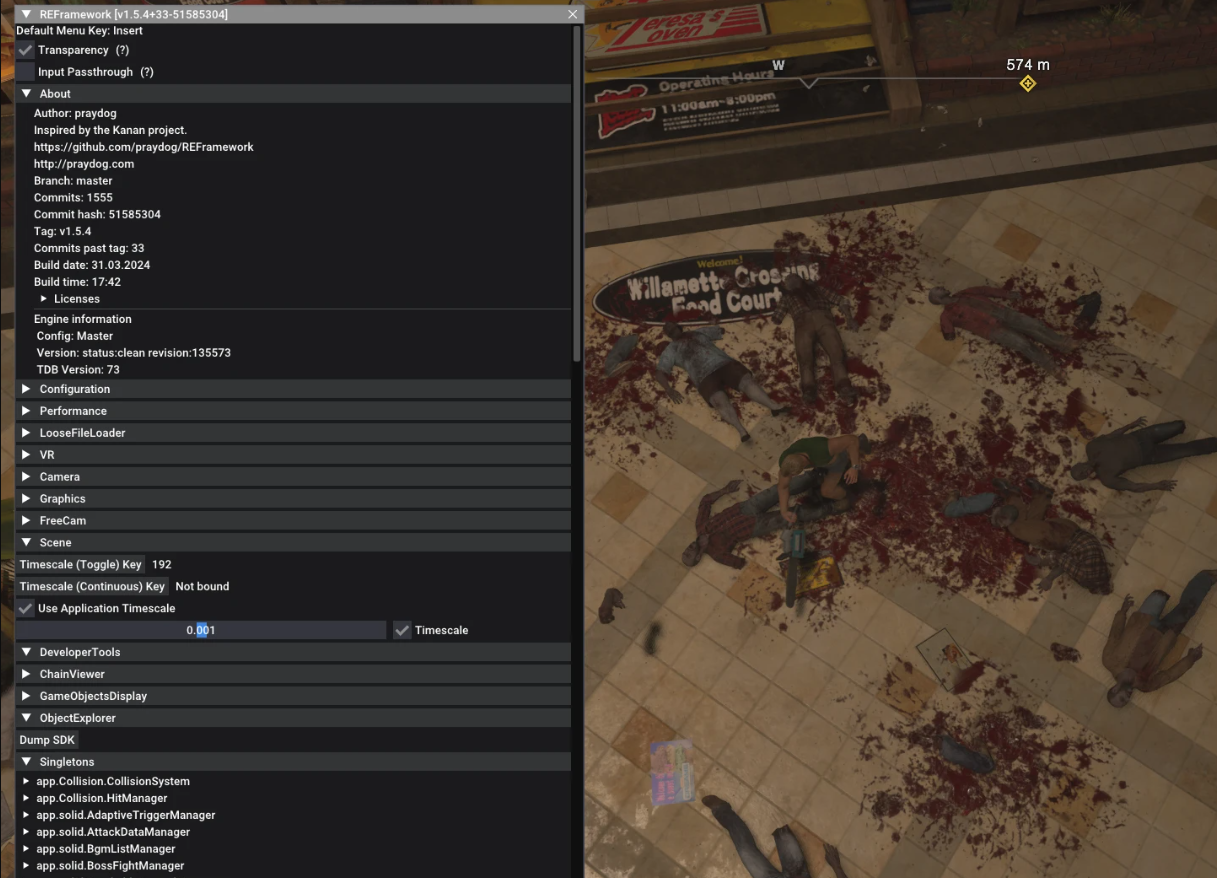Click the Tag: v1.5.4 line

point(62,232)
